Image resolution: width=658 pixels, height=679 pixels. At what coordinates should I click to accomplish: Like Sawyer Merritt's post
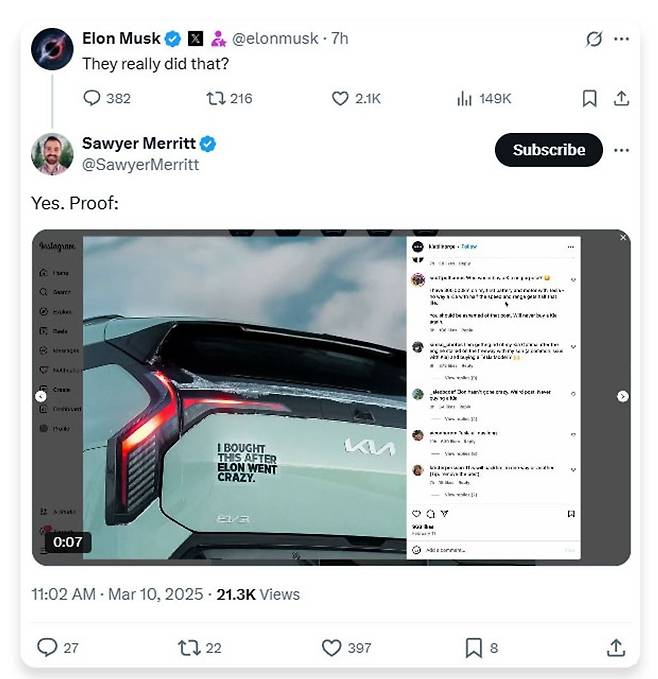(x=332, y=648)
